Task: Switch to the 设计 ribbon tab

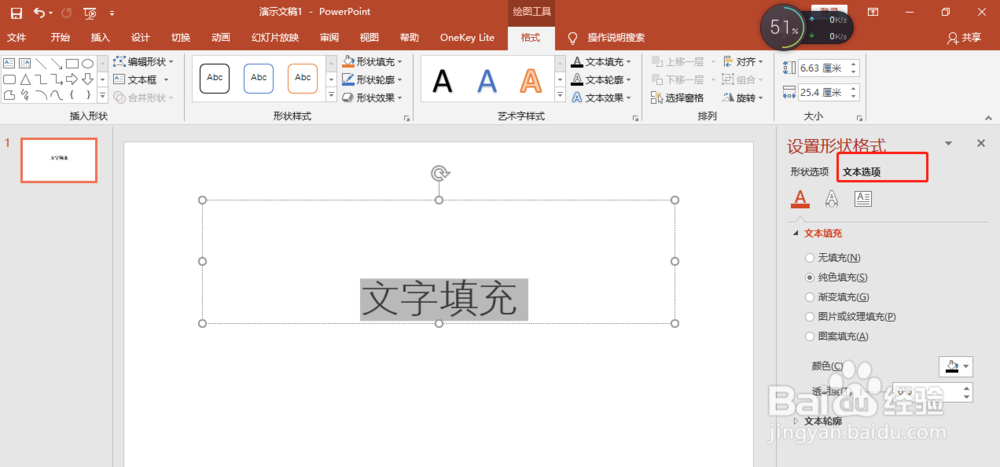Action: point(140,38)
